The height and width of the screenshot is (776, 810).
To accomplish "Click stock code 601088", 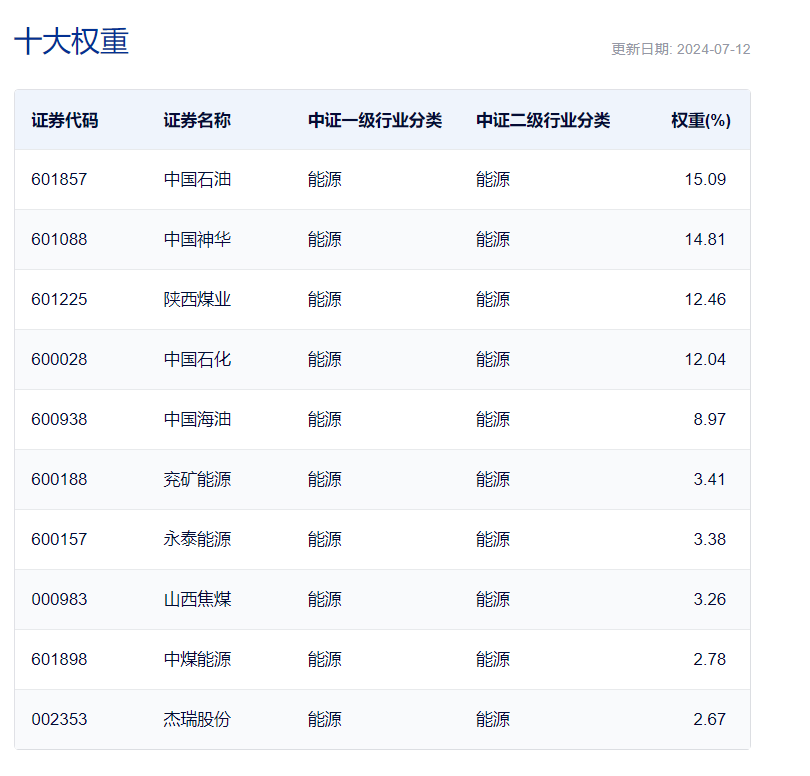I will tap(59, 239).
